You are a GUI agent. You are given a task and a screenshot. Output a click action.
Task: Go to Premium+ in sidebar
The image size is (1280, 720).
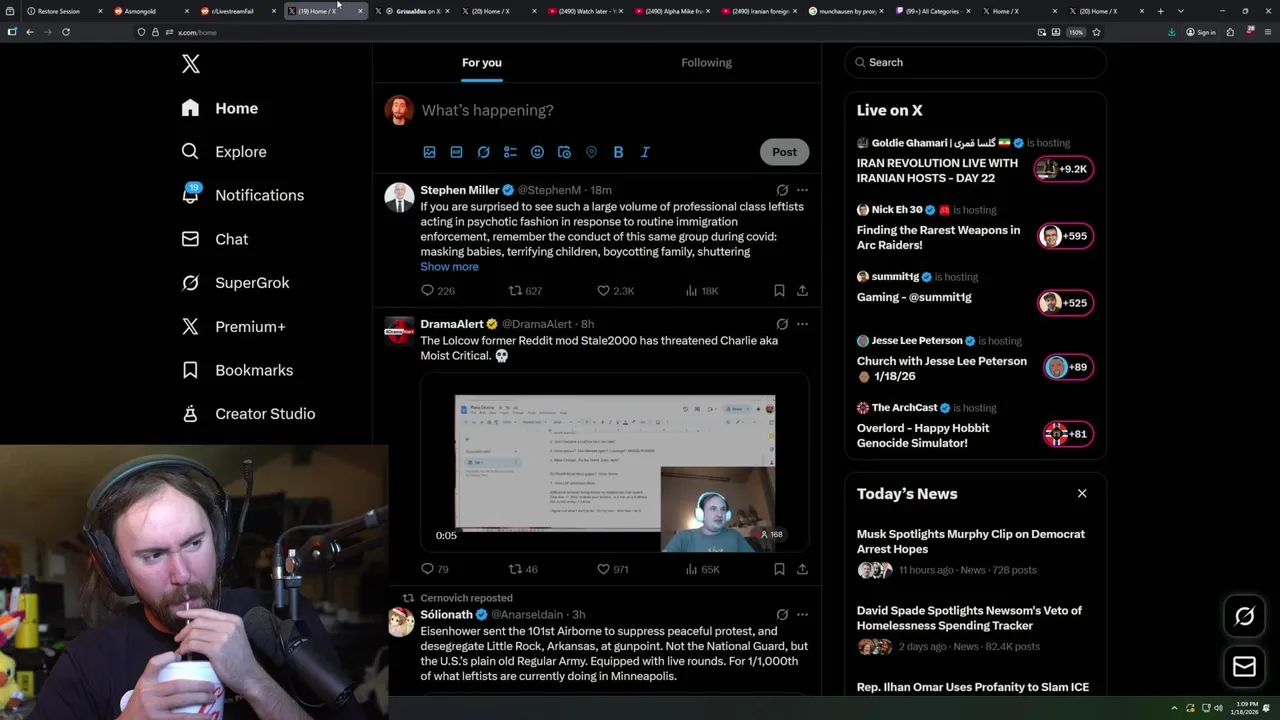(x=233, y=326)
